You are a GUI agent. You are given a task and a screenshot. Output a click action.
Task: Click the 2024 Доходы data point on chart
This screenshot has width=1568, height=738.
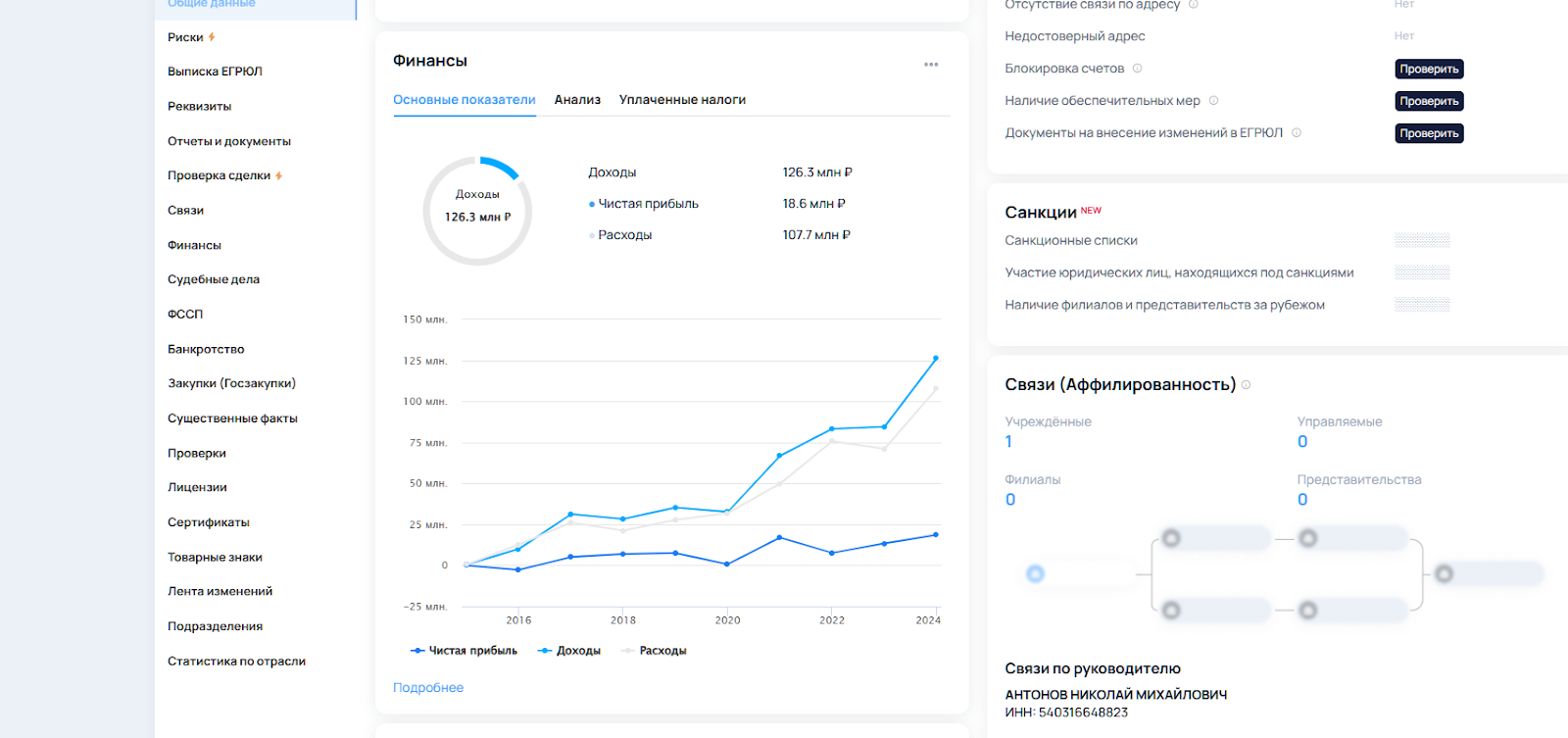935,359
